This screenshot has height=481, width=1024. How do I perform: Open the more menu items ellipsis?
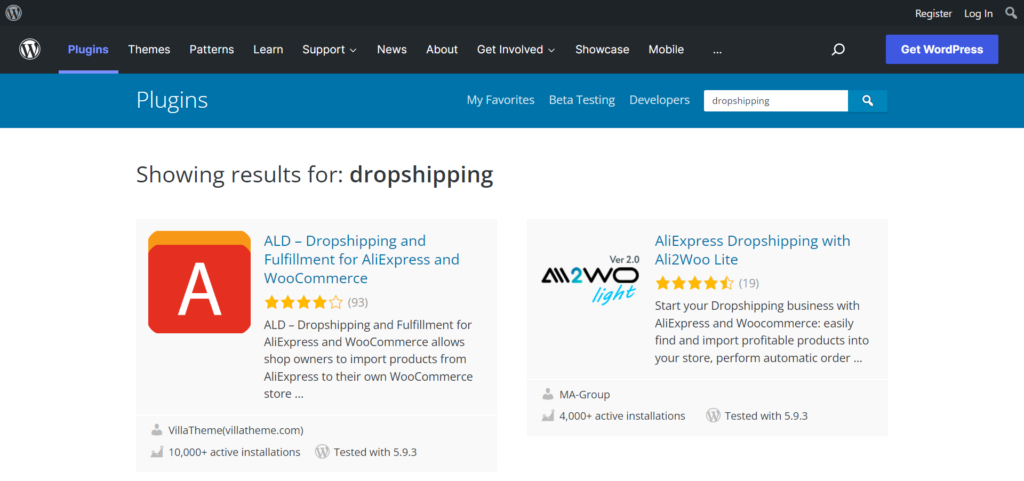(717, 50)
